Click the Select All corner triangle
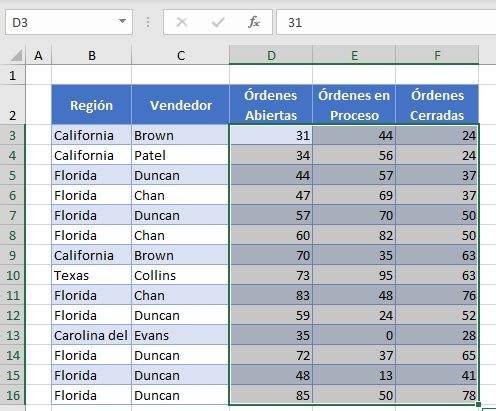 coord(16,55)
